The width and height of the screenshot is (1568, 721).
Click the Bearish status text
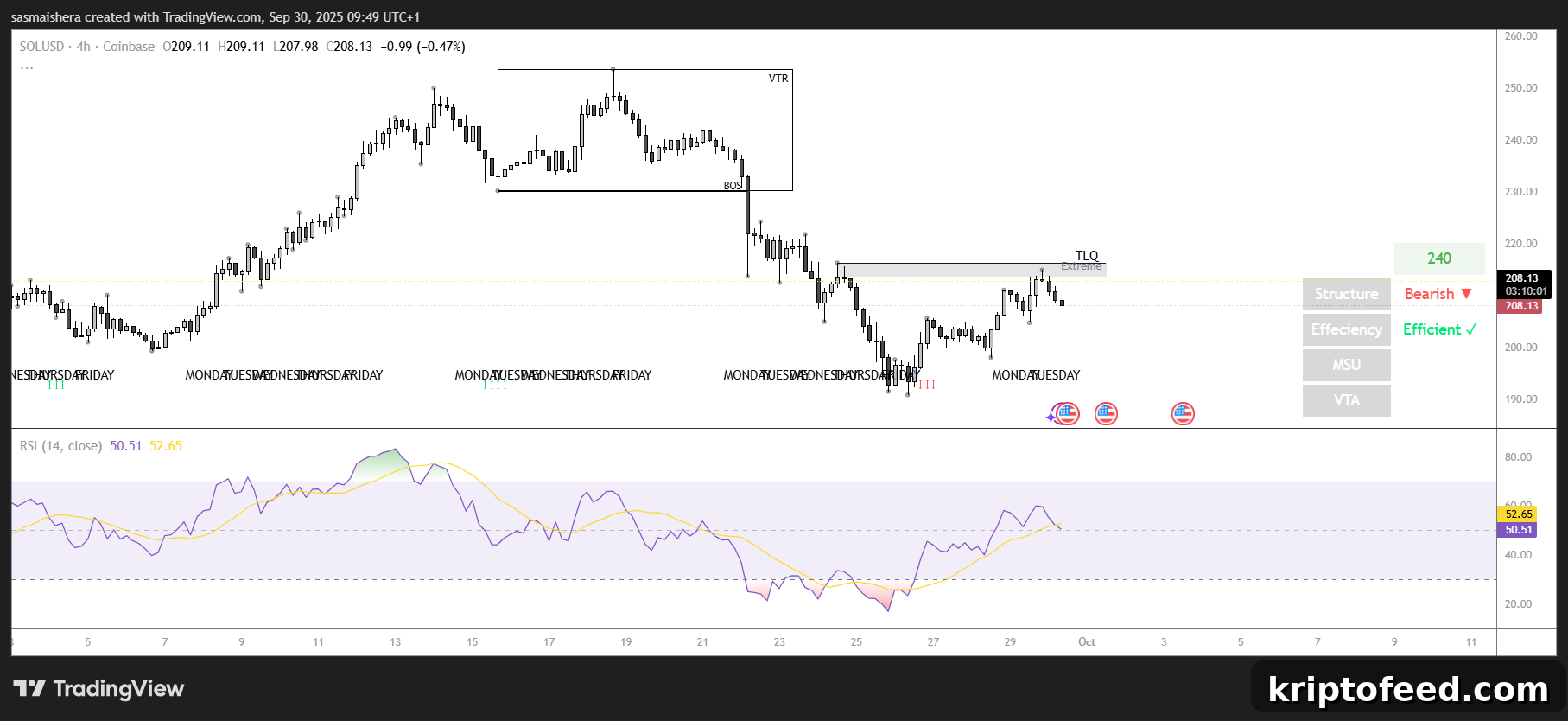pos(1429,294)
